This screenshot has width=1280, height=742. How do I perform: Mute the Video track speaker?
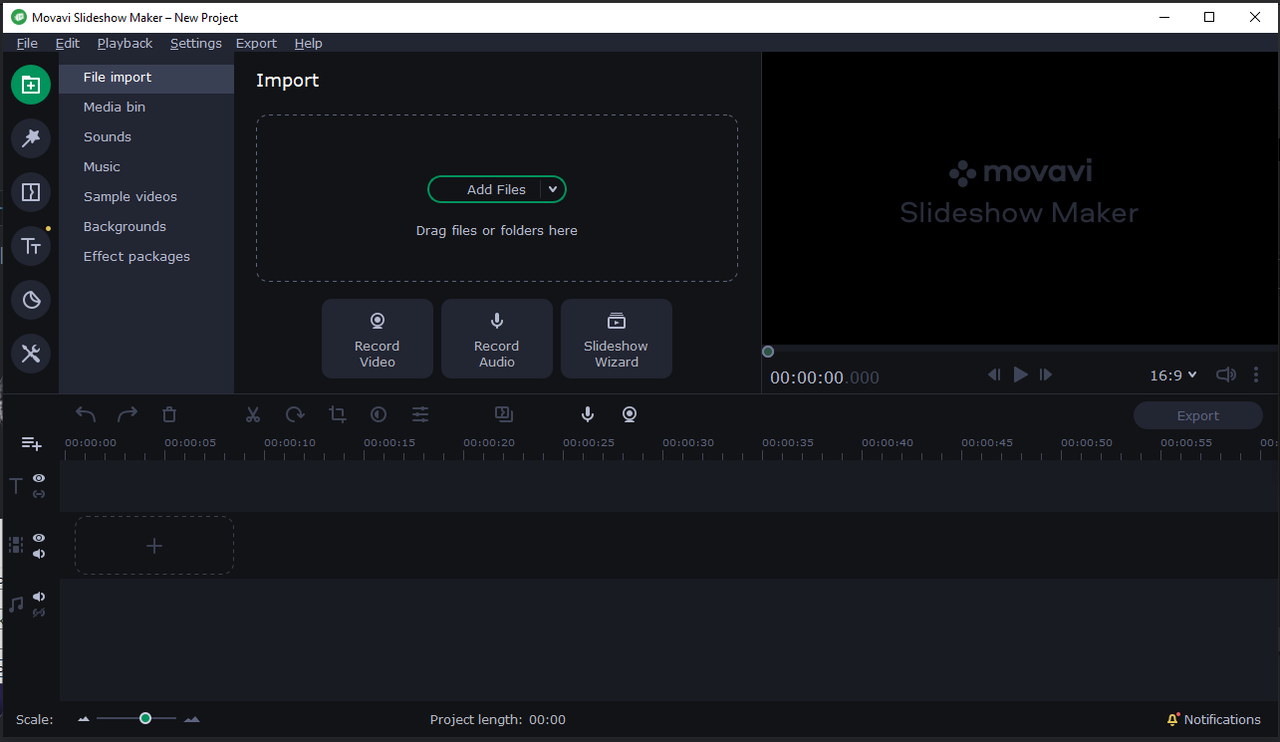[39, 554]
